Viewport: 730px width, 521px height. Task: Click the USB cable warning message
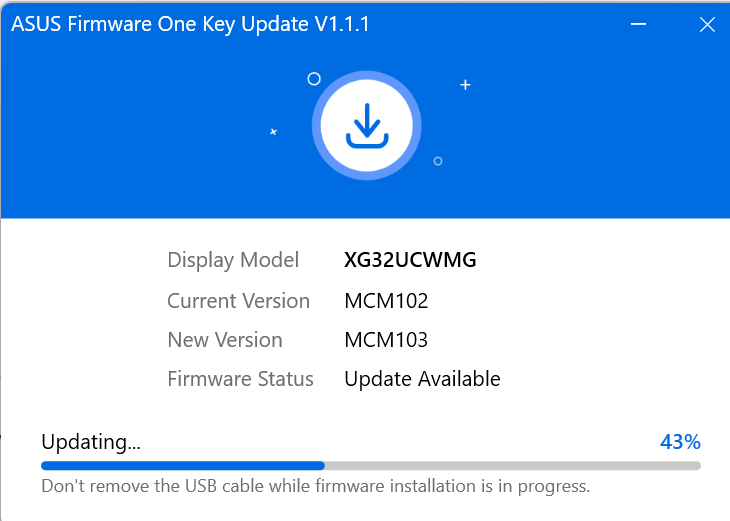[x=315, y=487]
